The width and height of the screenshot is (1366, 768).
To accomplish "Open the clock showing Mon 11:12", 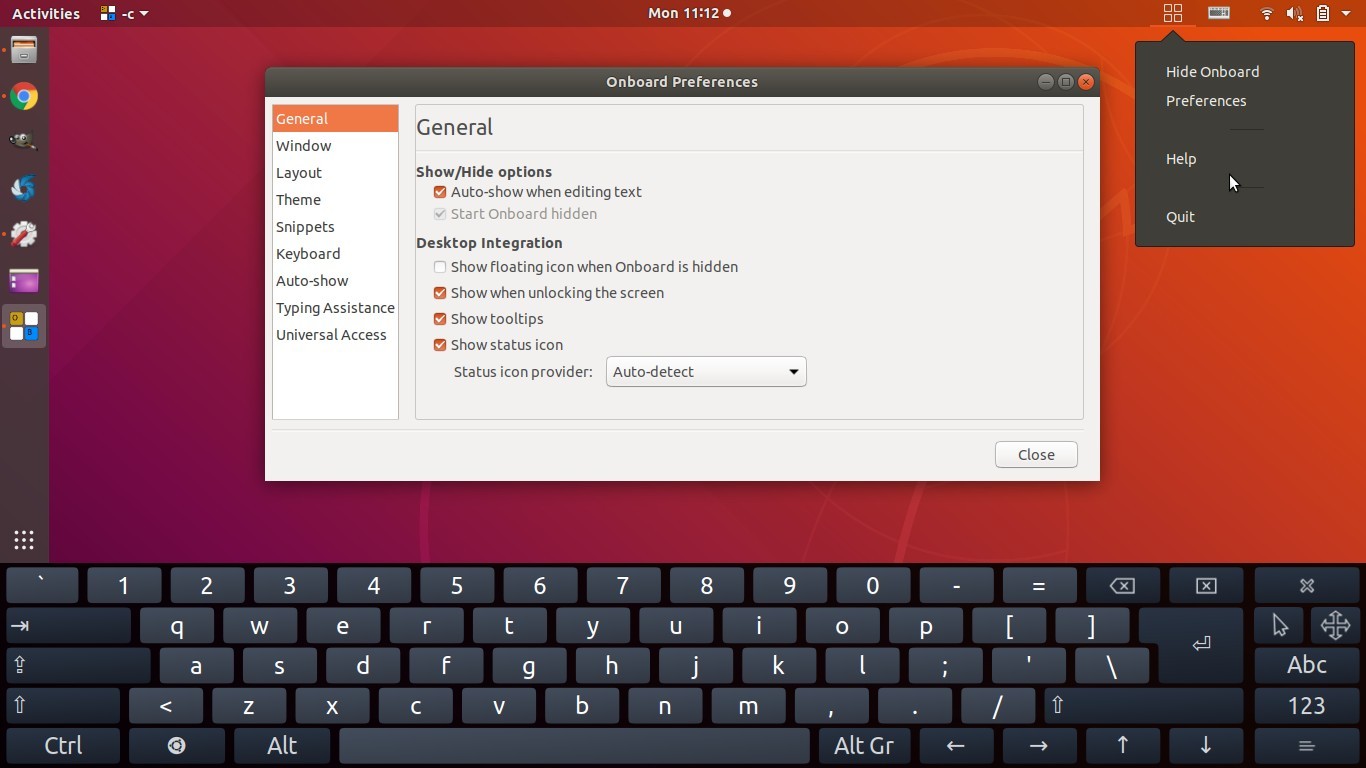I will pos(689,13).
